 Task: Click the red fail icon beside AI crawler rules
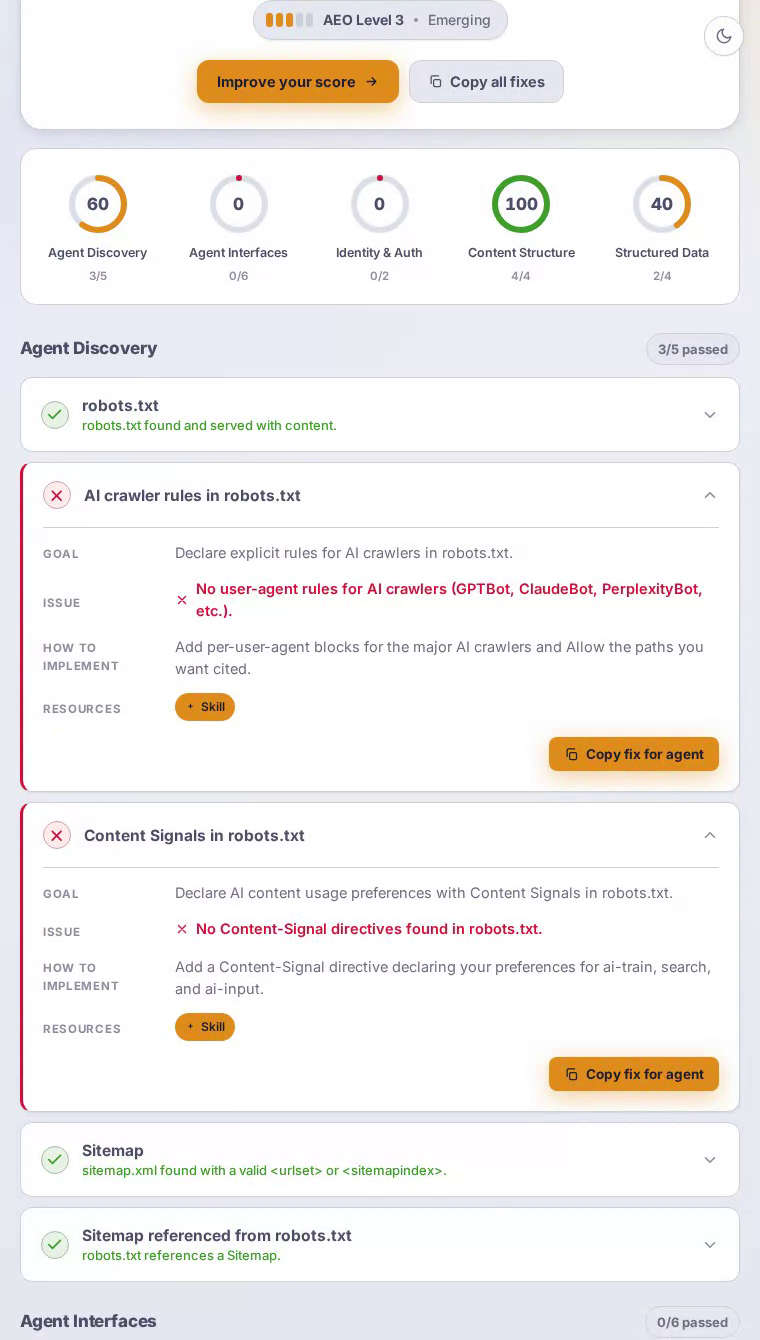click(x=57, y=495)
